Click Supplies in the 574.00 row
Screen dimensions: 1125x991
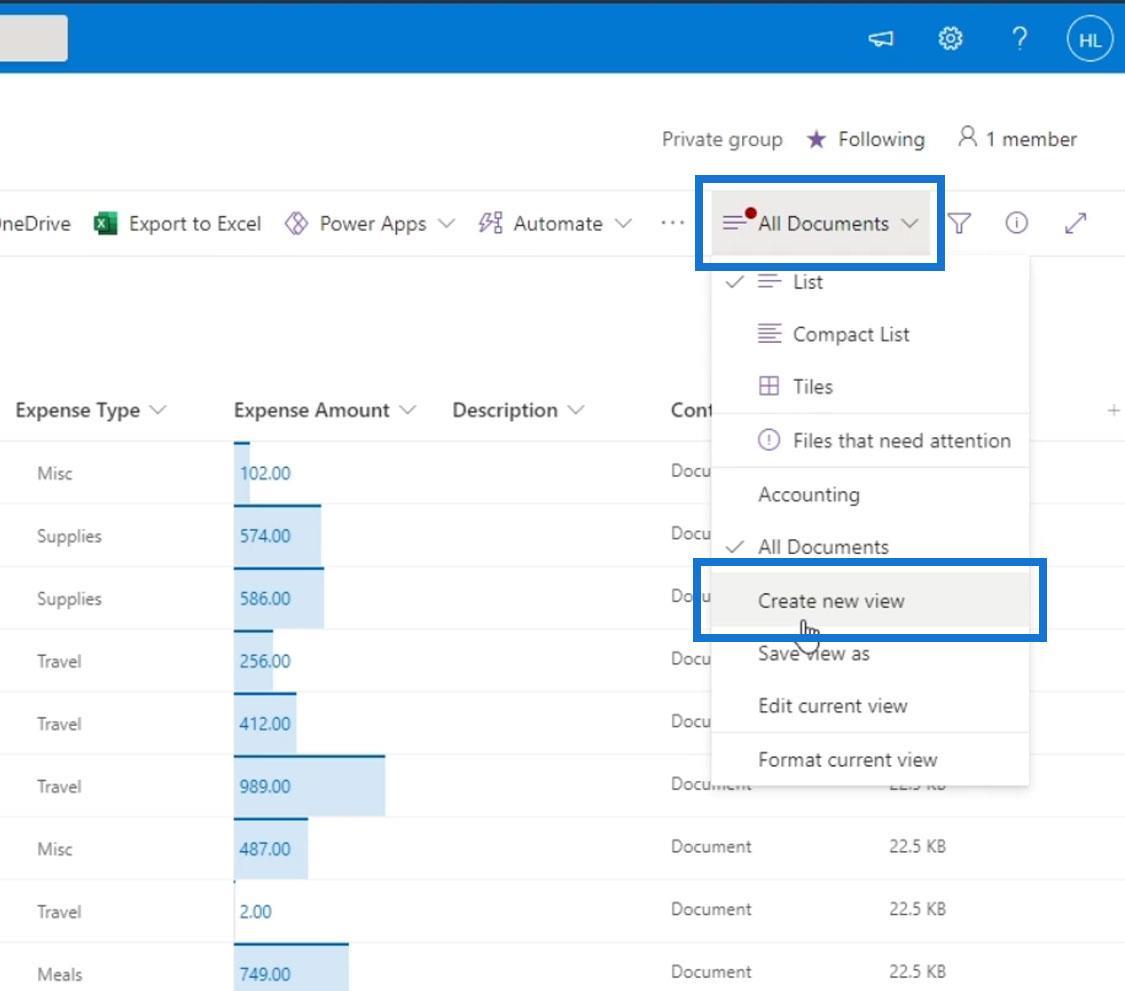pos(69,536)
